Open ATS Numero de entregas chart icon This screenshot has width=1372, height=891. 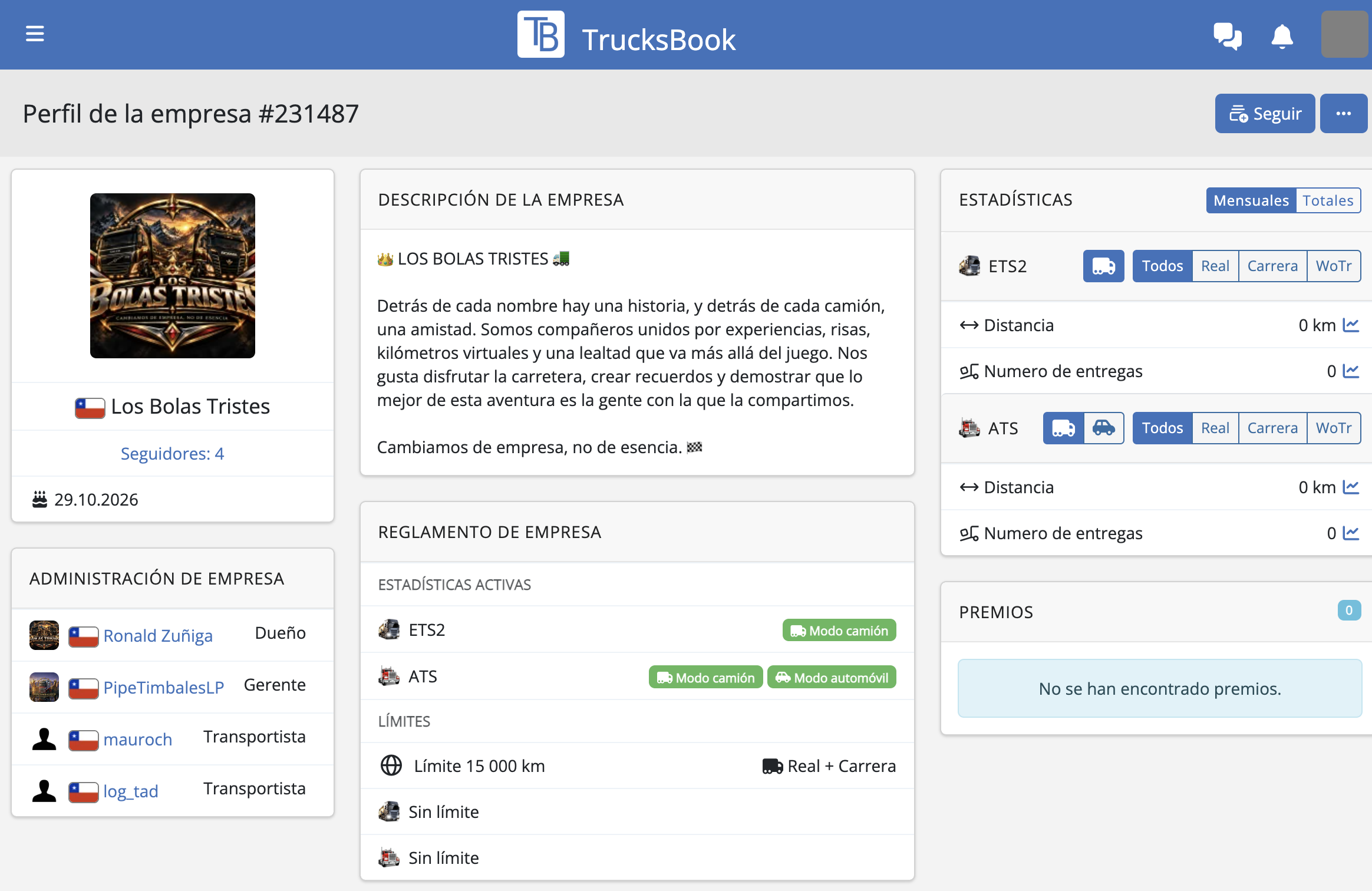click(1351, 533)
